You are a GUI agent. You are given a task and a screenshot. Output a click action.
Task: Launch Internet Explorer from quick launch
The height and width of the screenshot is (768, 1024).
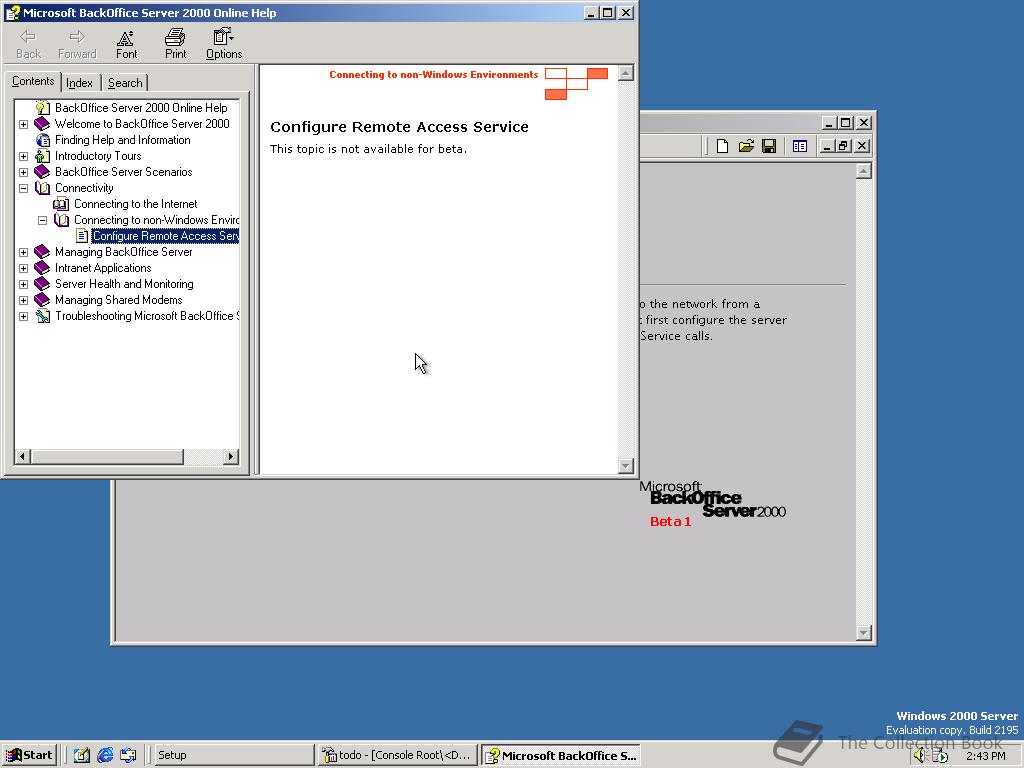pos(105,755)
